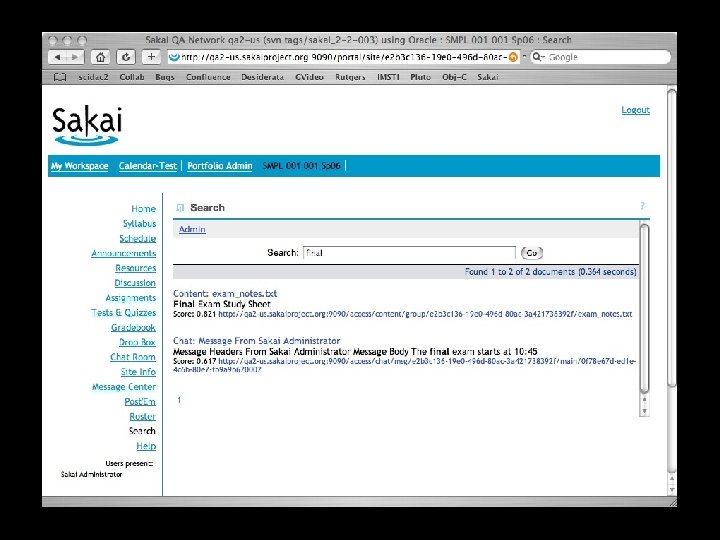Open the Chat: Message From Sakai Administrator result

(x=257, y=341)
